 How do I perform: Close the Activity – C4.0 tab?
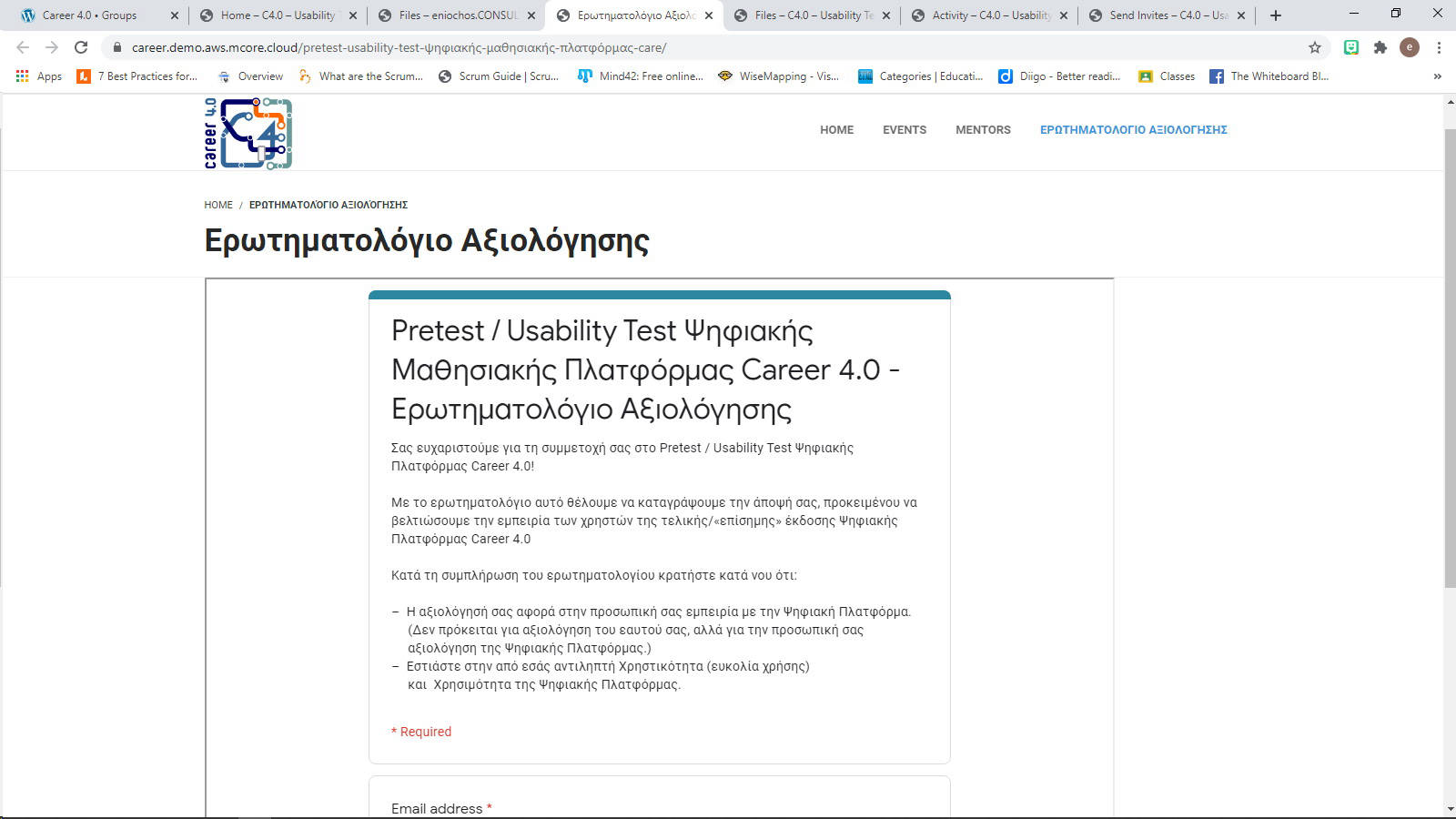pyautogui.click(x=1064, y=15)
